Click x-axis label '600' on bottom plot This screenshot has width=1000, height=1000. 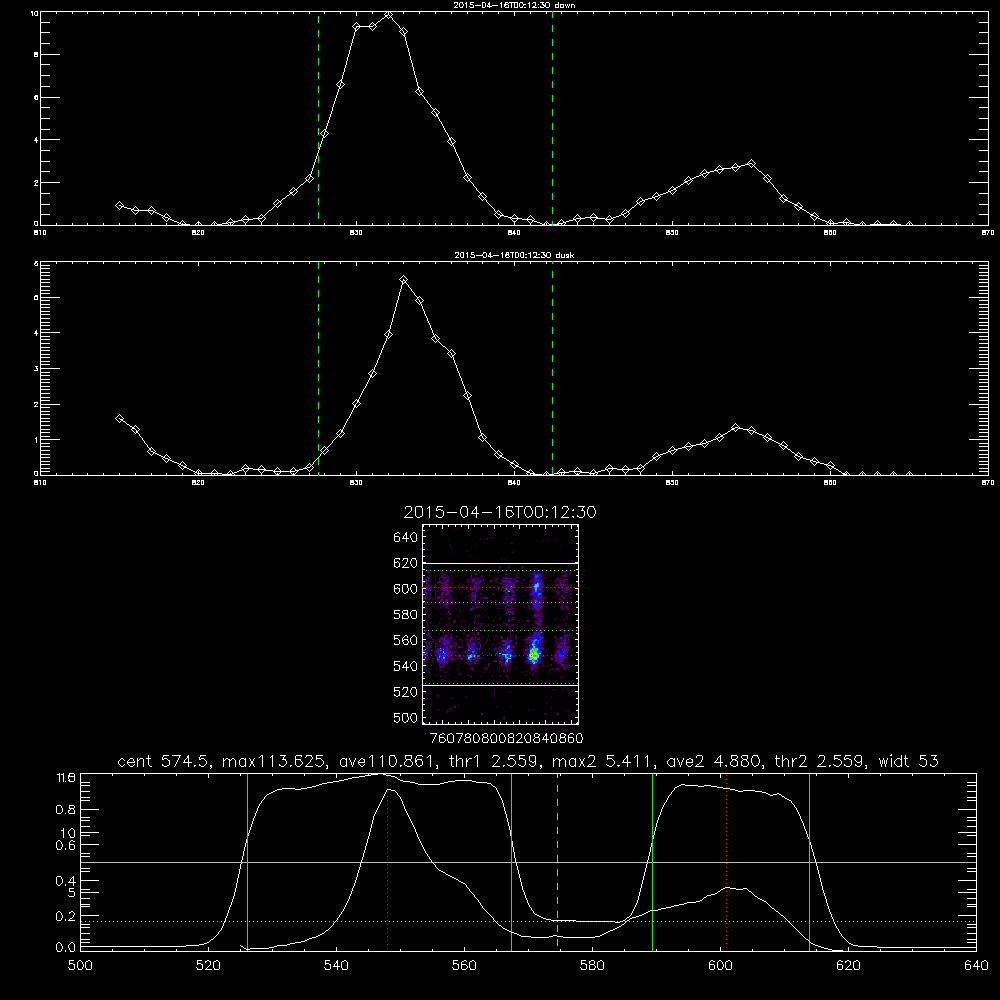coord(721,965)
